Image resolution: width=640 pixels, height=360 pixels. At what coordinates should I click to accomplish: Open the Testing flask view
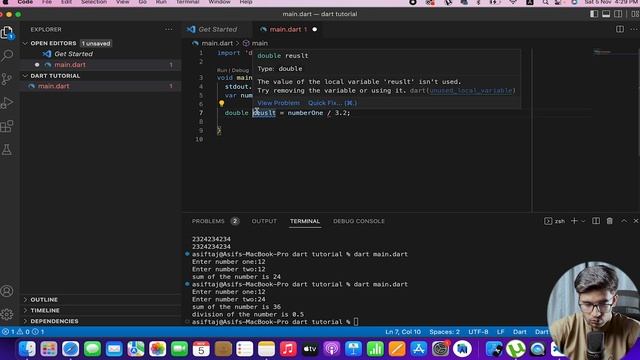click(7, 149)
